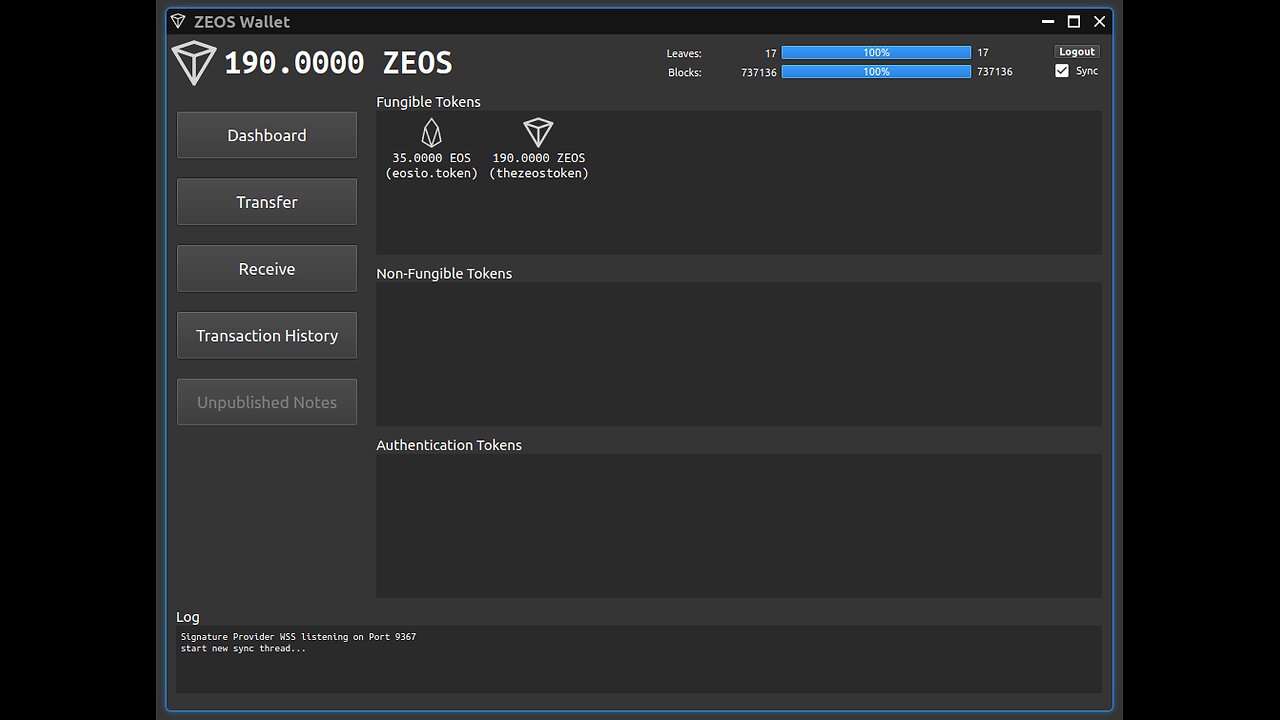This screenshot has width=1280, height=720.
Task: Click the ZEOS token icon in Fungible Tokens
Action: tap(538, 133)
